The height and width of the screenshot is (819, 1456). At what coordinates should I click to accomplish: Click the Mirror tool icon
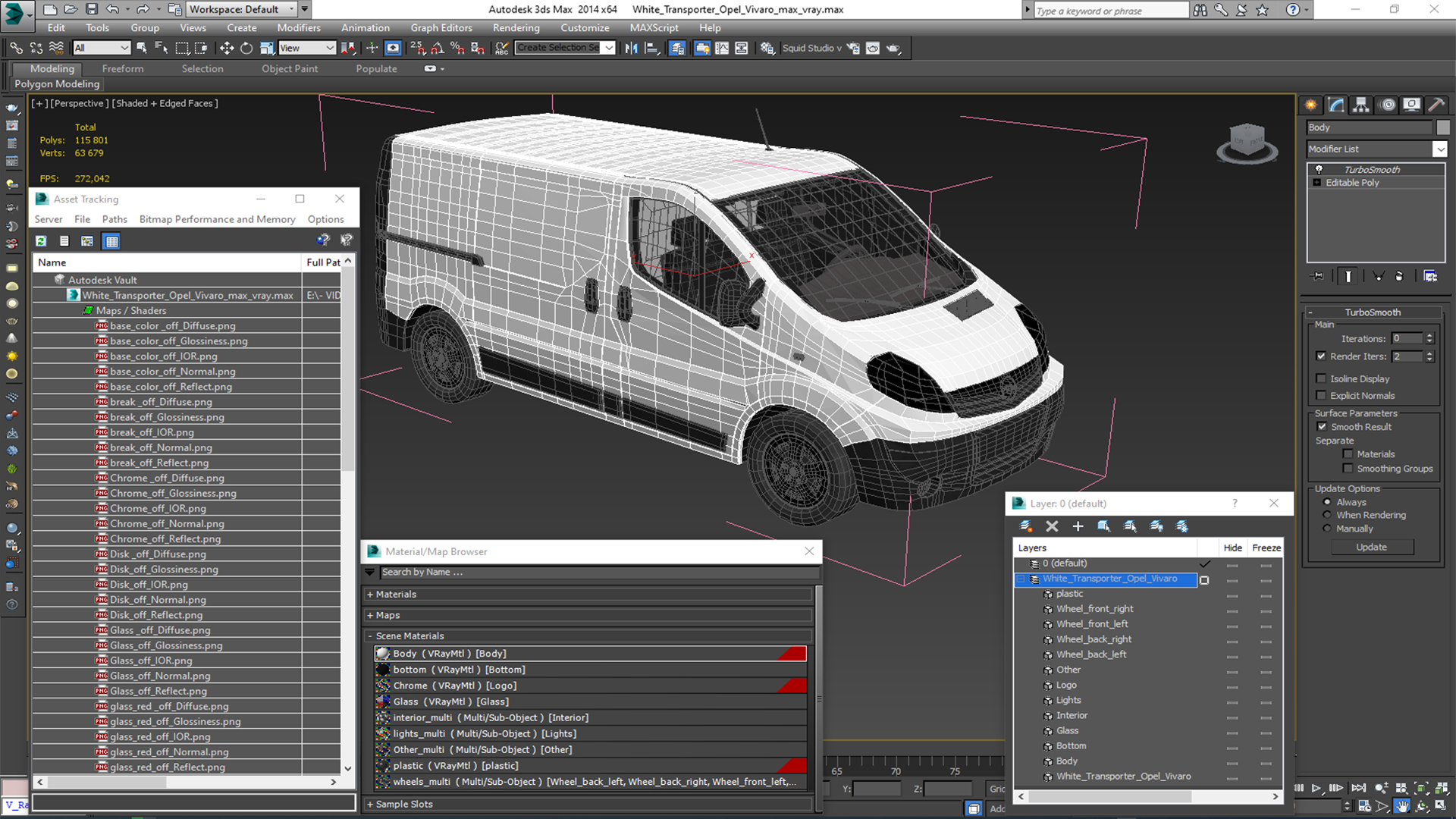click(x=631, y=48)
